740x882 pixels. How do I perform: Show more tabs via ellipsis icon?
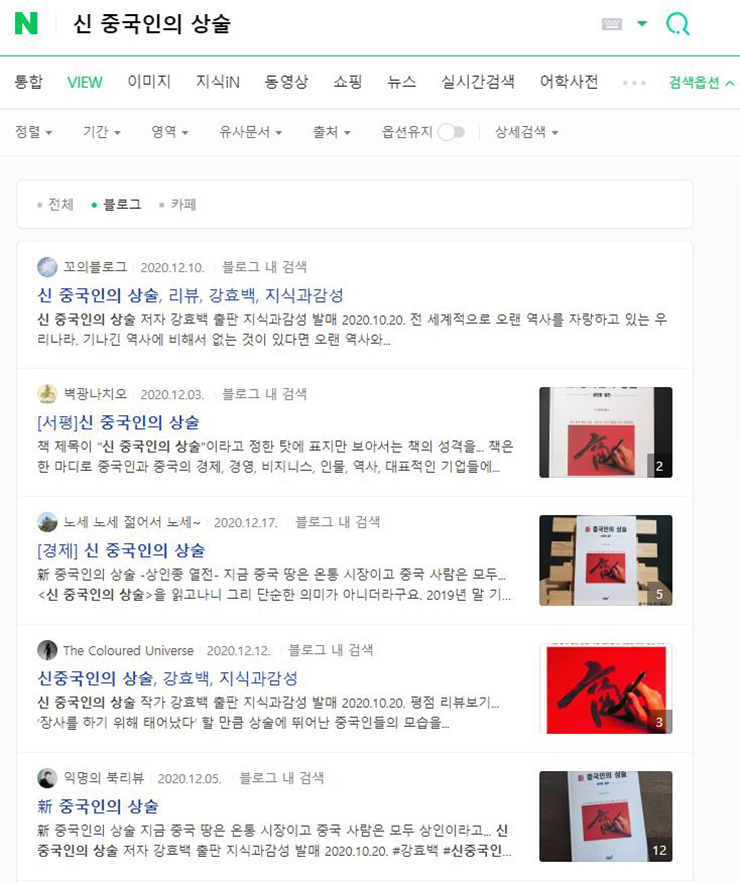tap(634, 83)
